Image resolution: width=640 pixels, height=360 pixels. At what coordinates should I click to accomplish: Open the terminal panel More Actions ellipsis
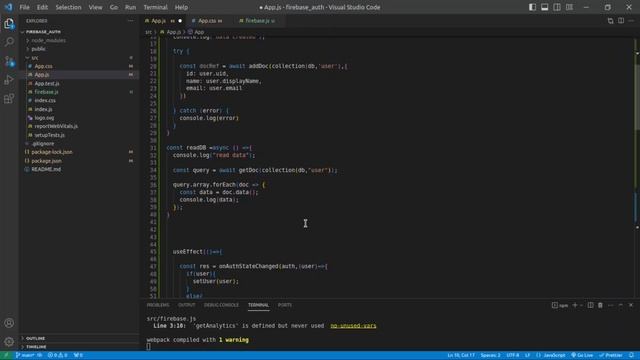click(611, 305)
